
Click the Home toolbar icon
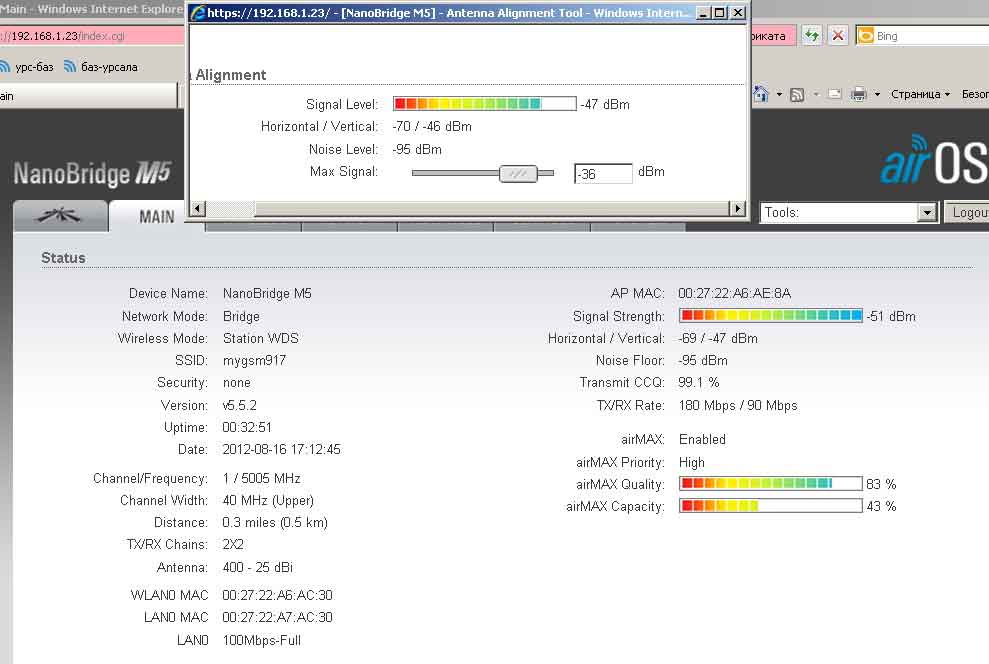[761, 94]
